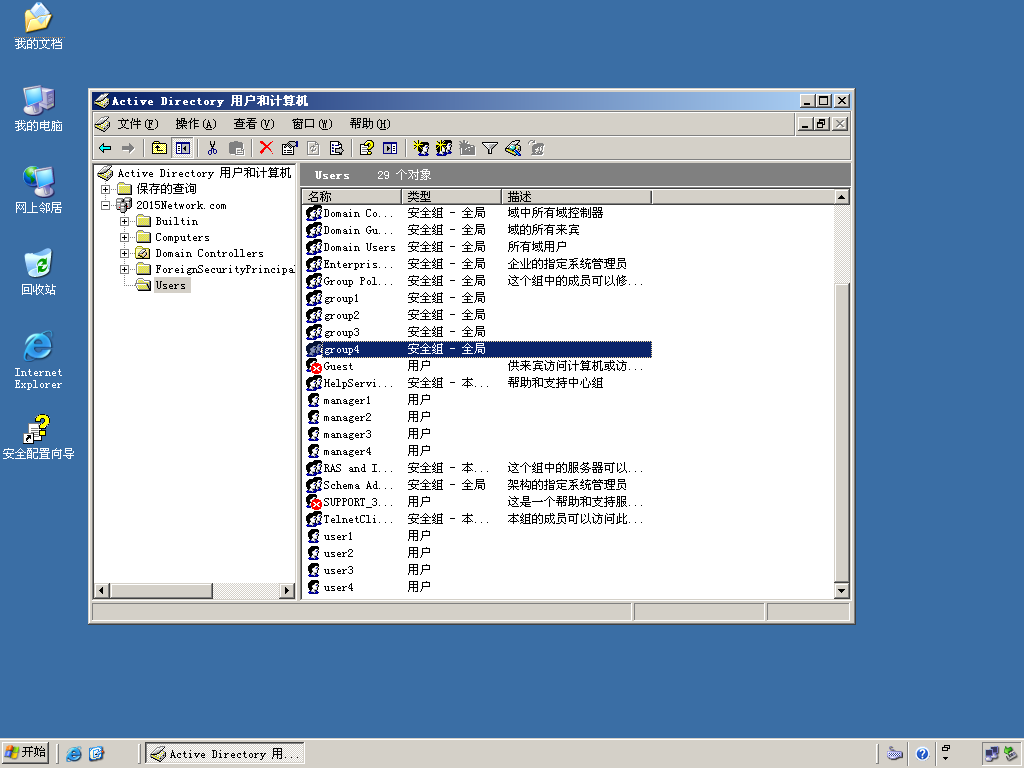Open the 文件(F) menu
Viewport: 1024px width, 768px height.
(x=138, y=124)
